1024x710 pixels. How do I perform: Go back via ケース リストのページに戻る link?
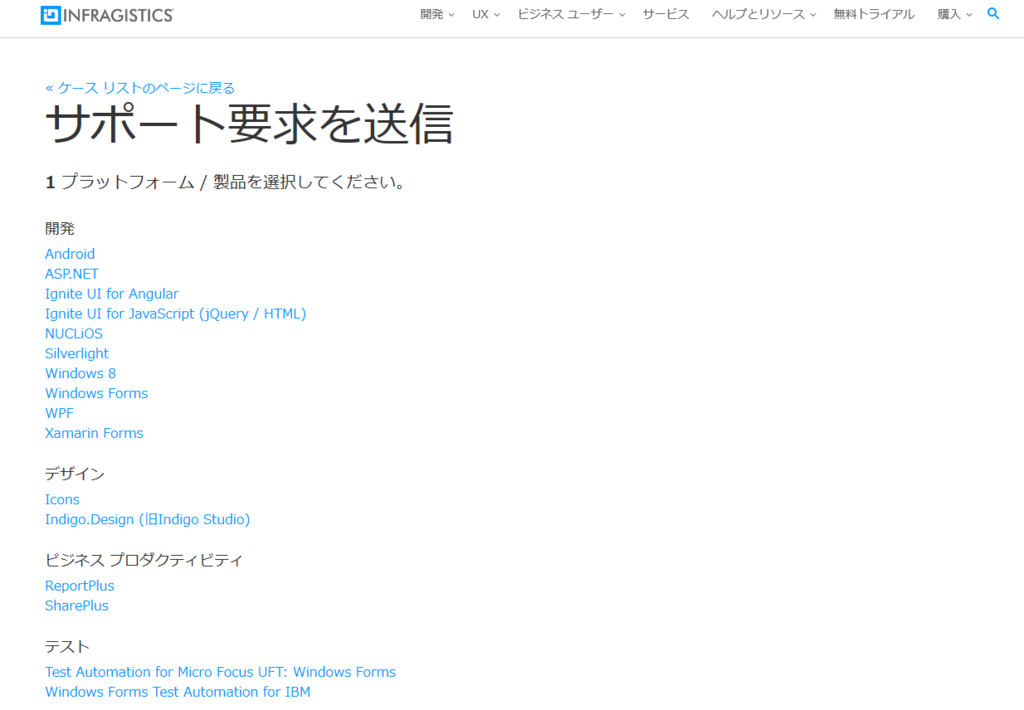pyautogui.click(x=140, y=88)
